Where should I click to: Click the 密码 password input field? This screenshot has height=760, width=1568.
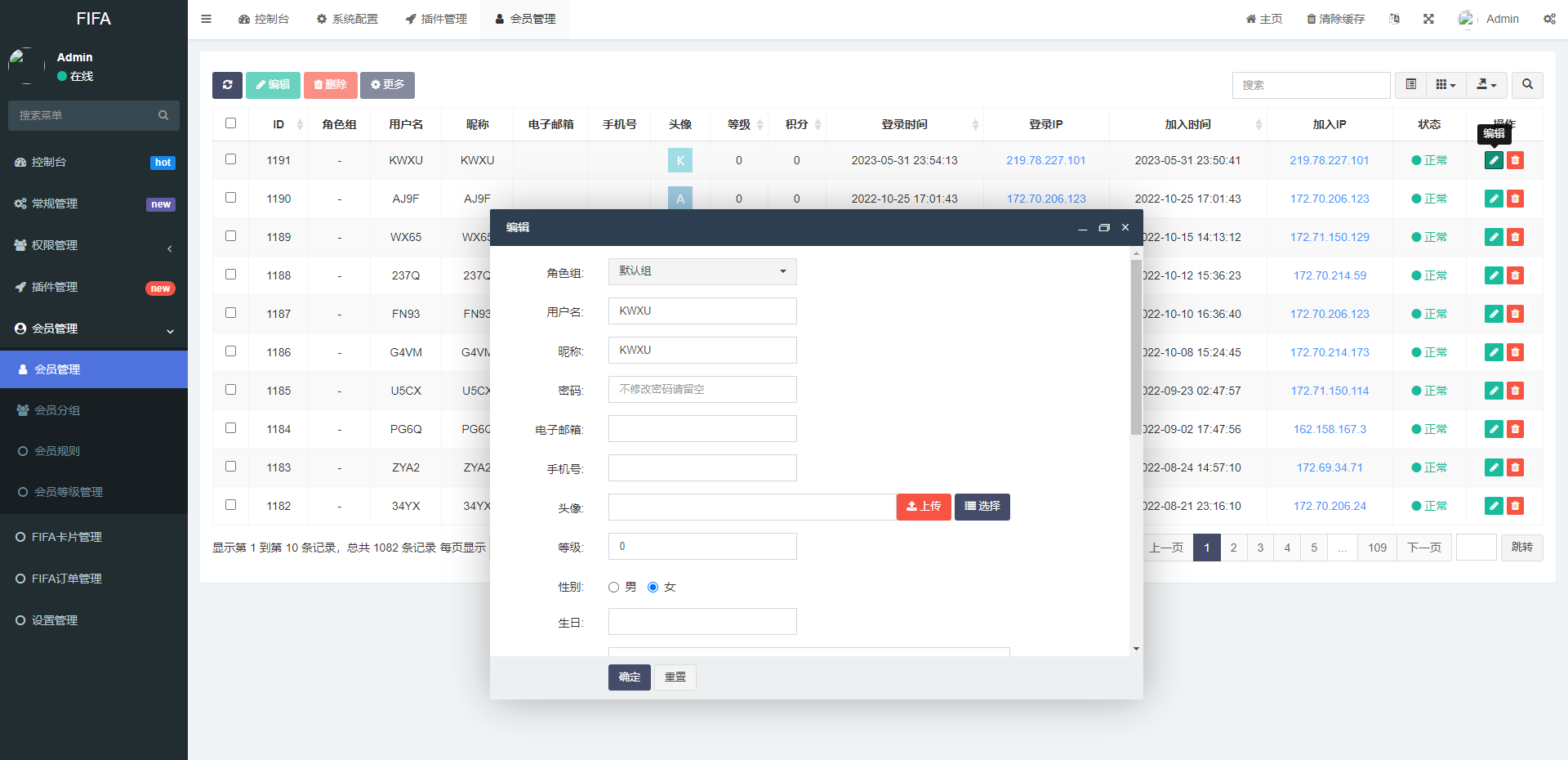point(702,389)
